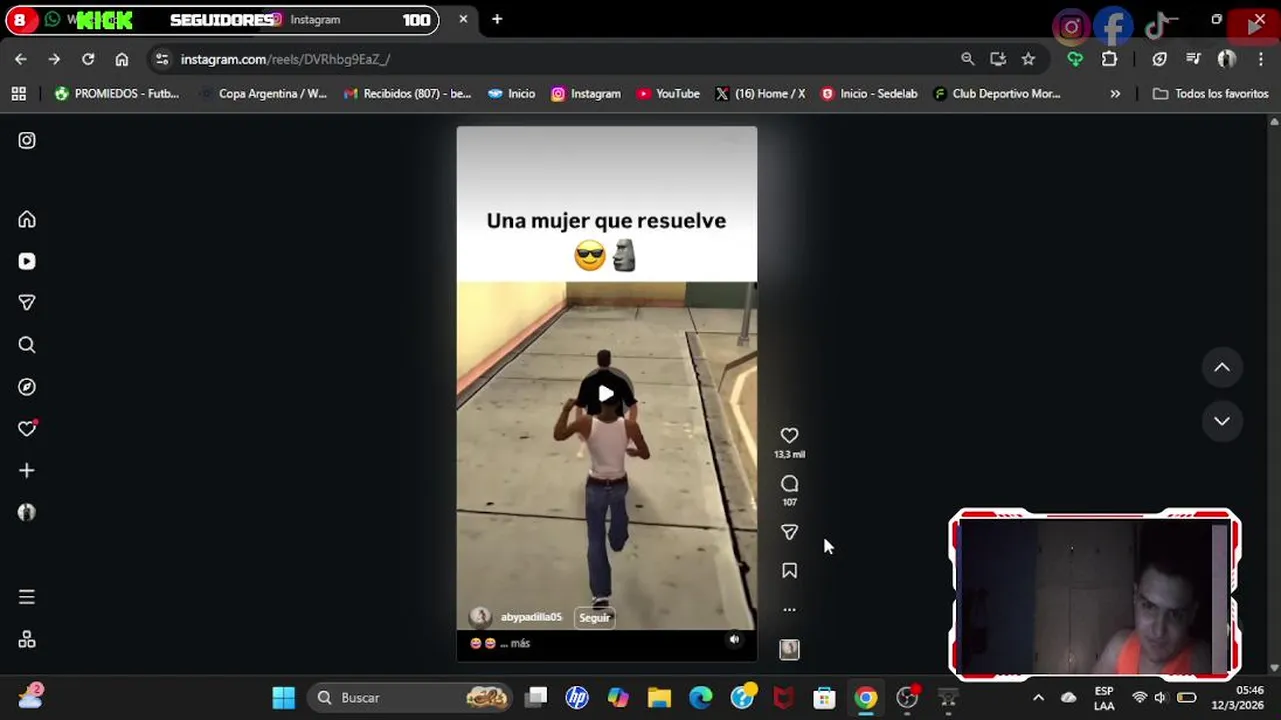Viewport: 1281px width, 720px height.
Task: Open Inicio - Sedelab bookmark
Action: coord(869,93)
